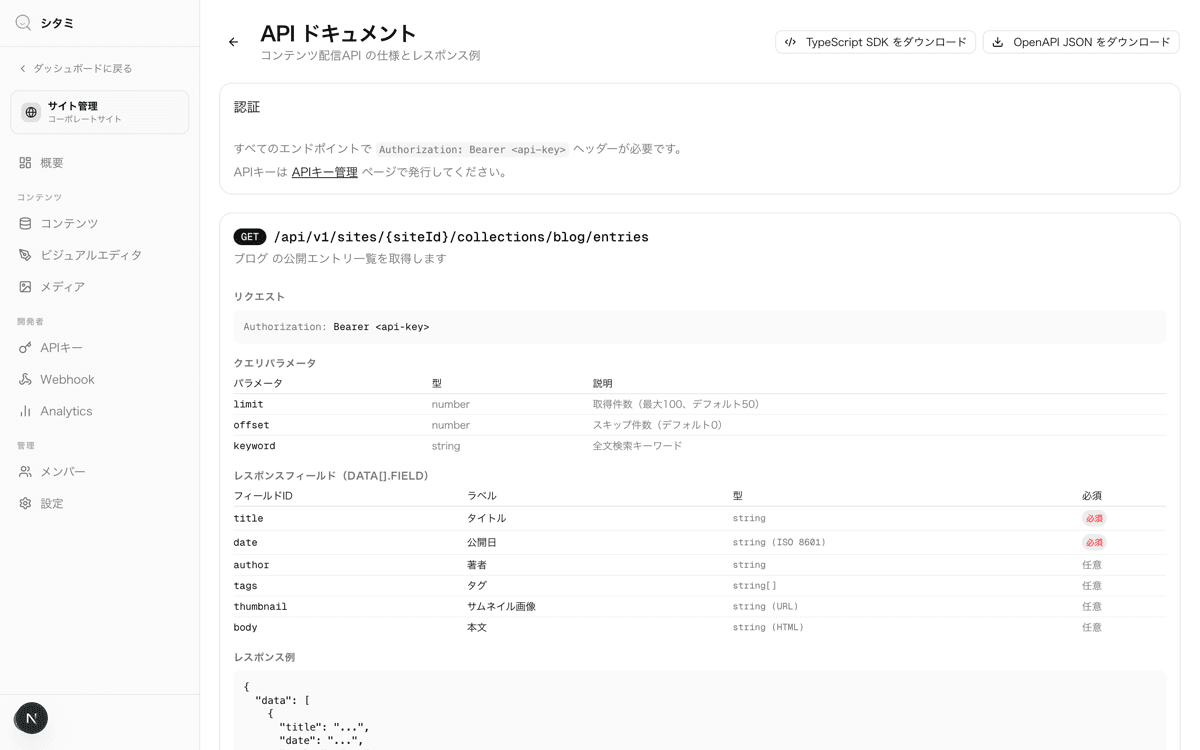The height and width of the screenshot is (750, 1200).
Task: Open メディア in the sidebar
Action: 100,287
